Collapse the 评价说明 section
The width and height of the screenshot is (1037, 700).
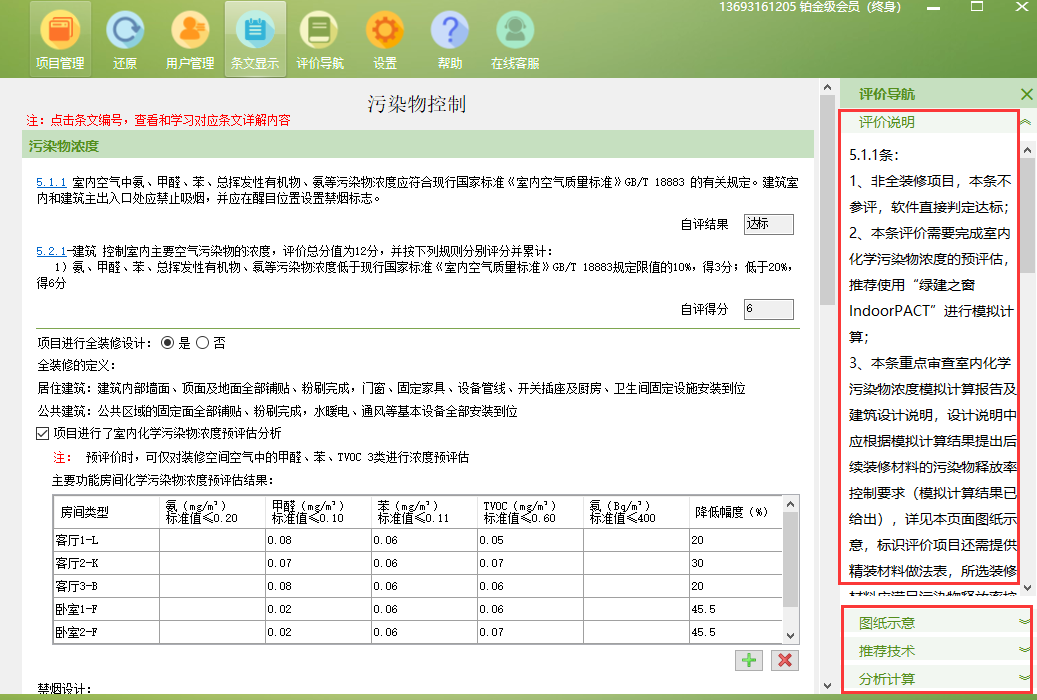pyautogui.click(x=1025, y=122)
